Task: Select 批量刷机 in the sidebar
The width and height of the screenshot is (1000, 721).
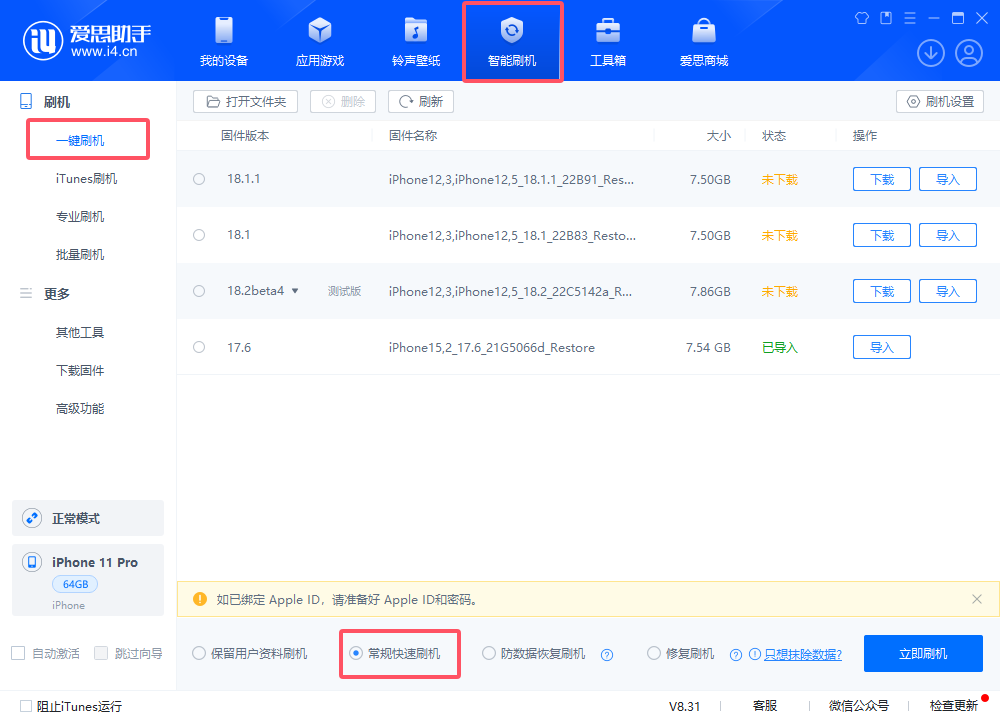Action: click(x=80, y=255)
